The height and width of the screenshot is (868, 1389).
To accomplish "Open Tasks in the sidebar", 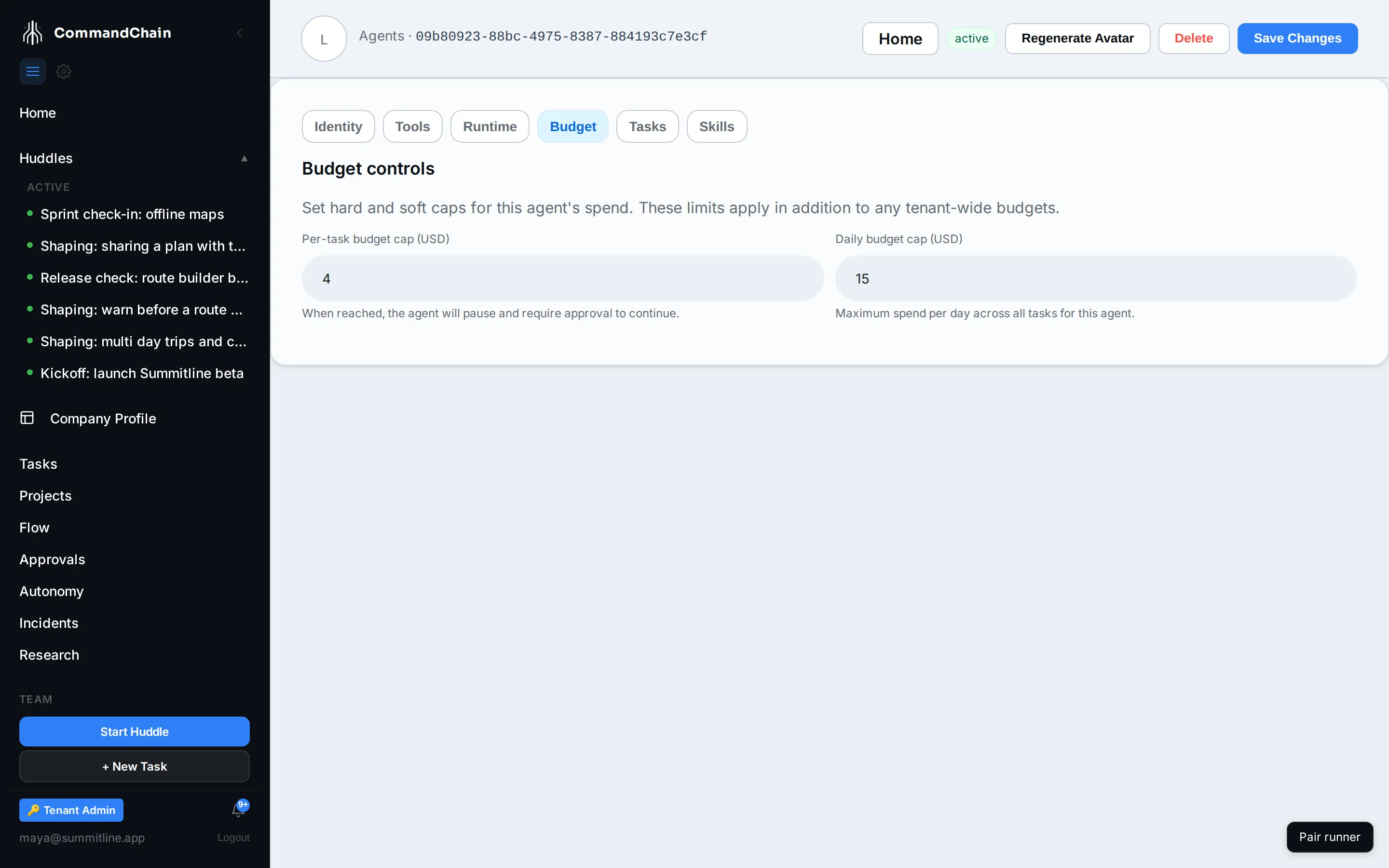I will click(x=39, y=464).
